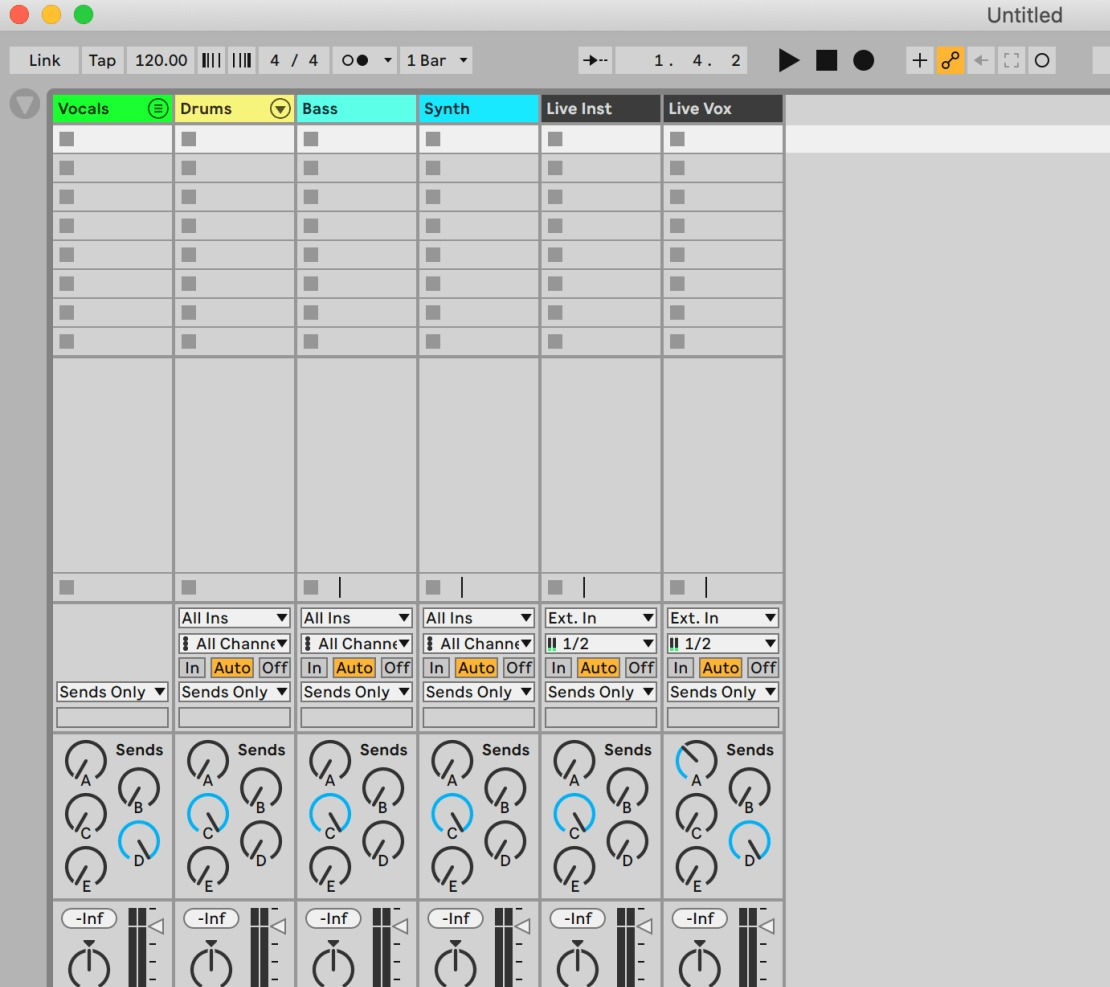
Task: Click the Live Vox -Inf peak level button
Action: pos(699,918)
